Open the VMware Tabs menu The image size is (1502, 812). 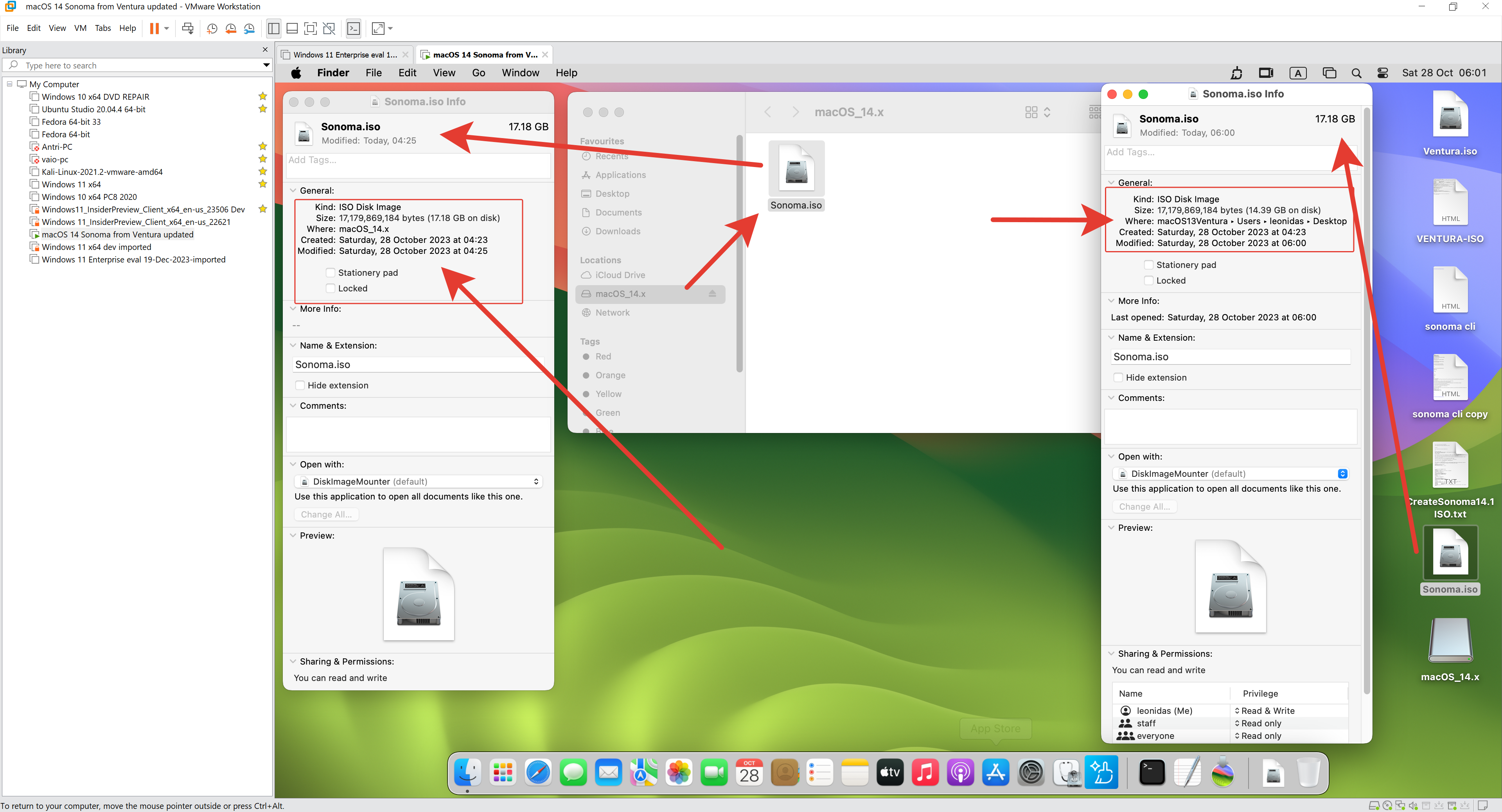102,28
